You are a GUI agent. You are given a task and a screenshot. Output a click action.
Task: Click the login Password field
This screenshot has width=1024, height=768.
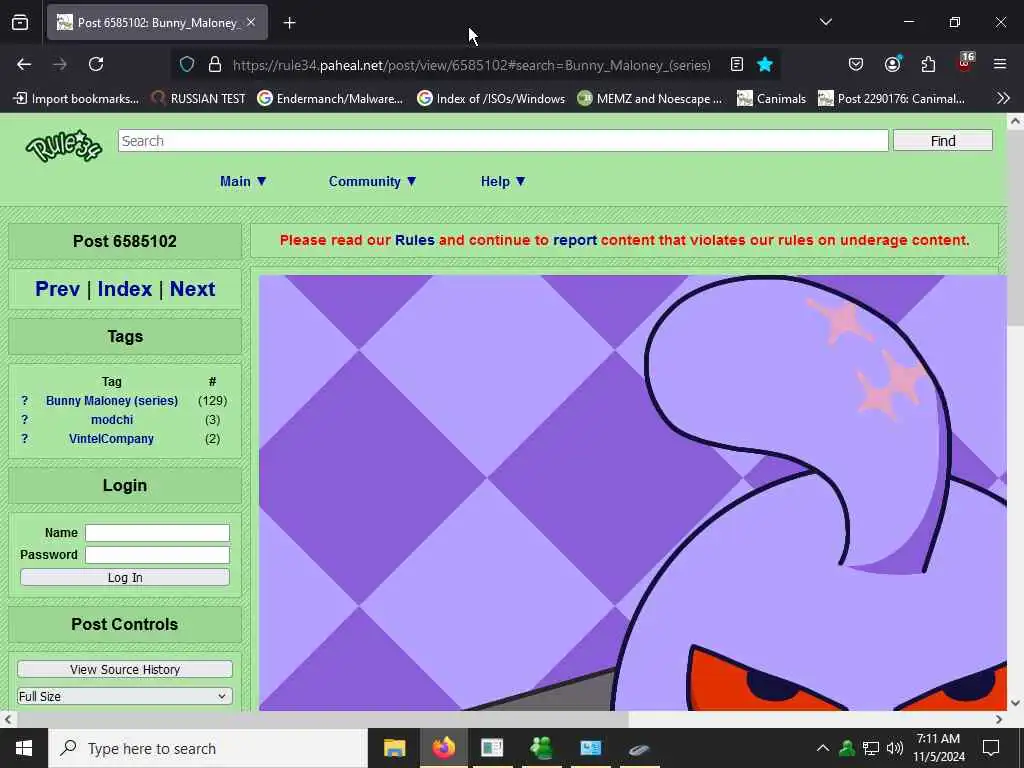(x=157, y=554)
